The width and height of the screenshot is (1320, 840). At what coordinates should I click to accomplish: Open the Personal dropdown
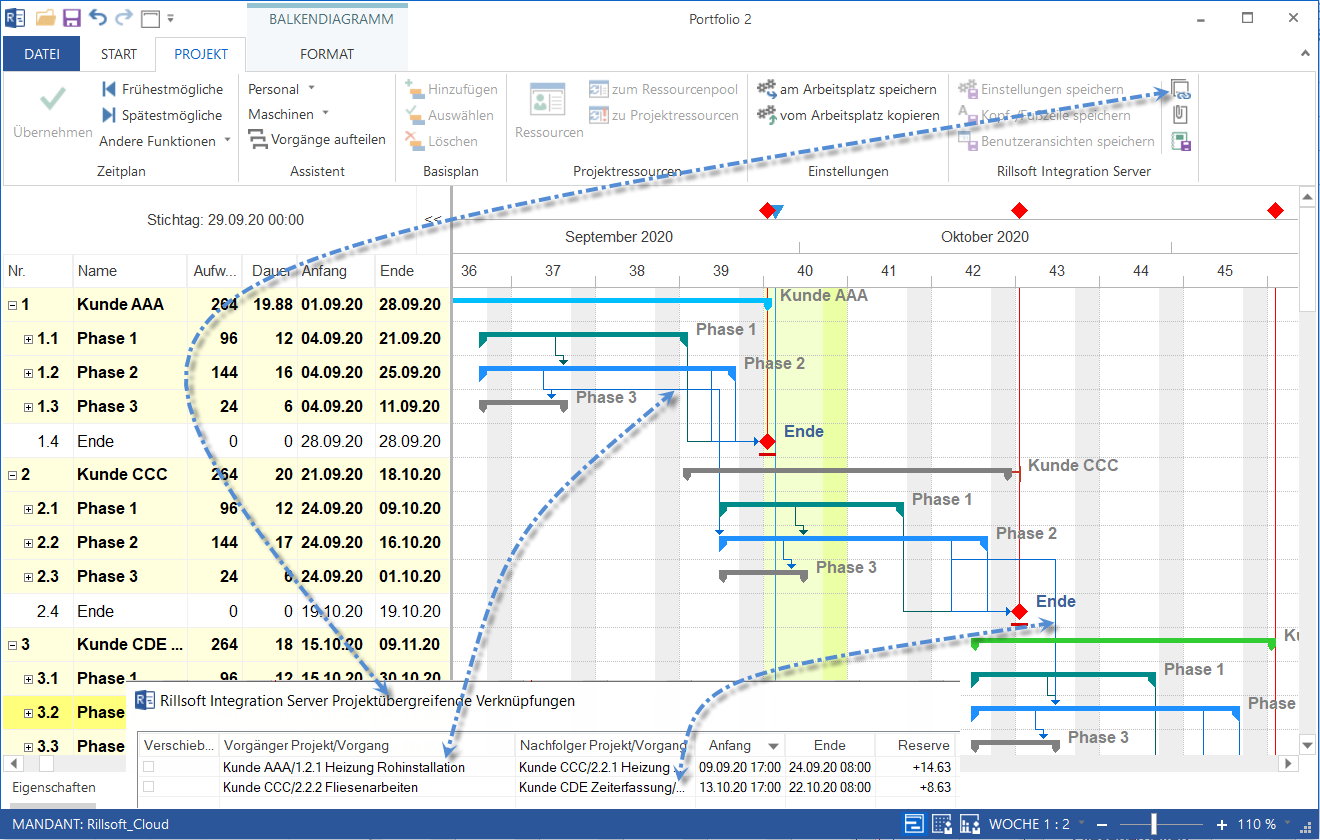[282, 89]
